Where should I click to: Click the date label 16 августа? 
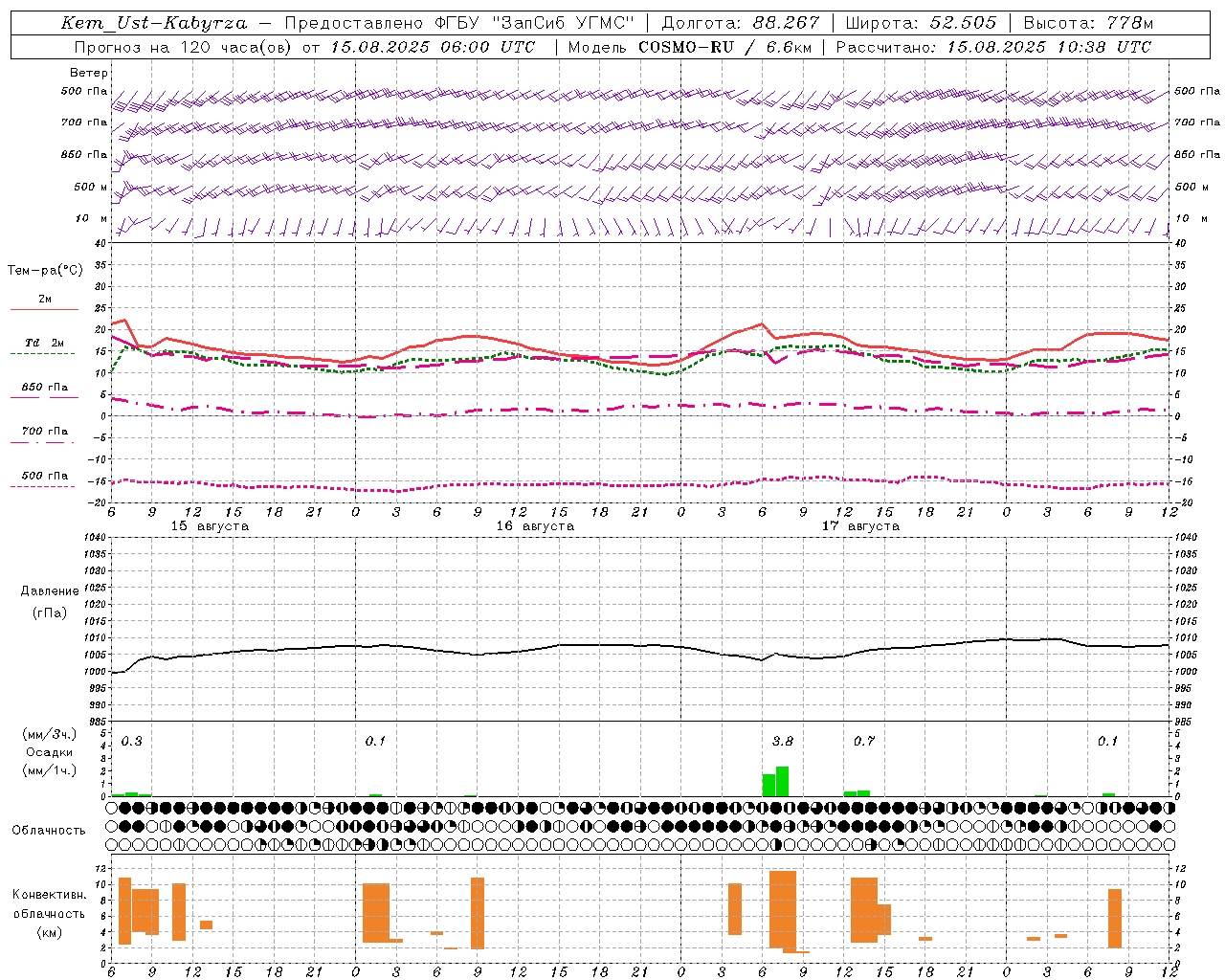535,526
